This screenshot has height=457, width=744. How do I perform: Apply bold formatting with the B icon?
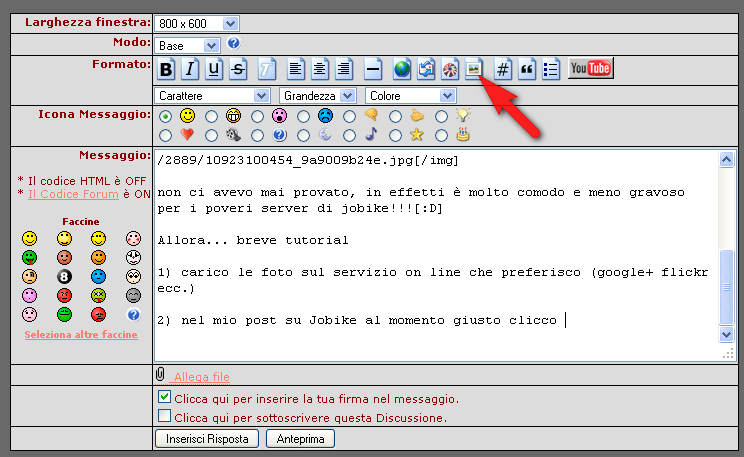(166, 70)
